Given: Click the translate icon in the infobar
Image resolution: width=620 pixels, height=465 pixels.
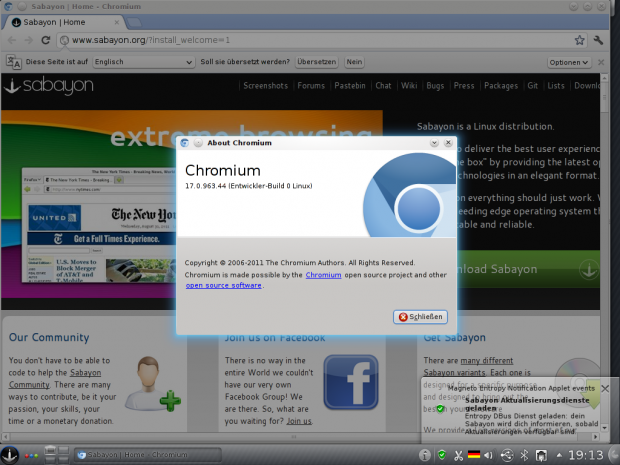Looking at the screenshot, I should click(14, 62).
